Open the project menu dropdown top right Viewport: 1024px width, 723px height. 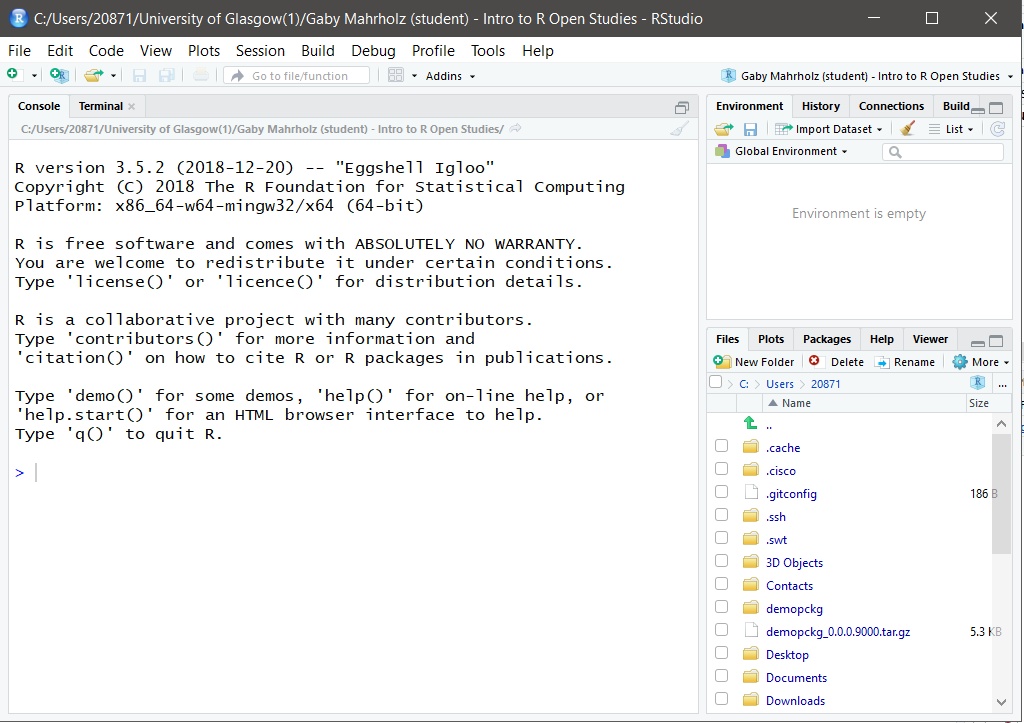coord(1010,76)
